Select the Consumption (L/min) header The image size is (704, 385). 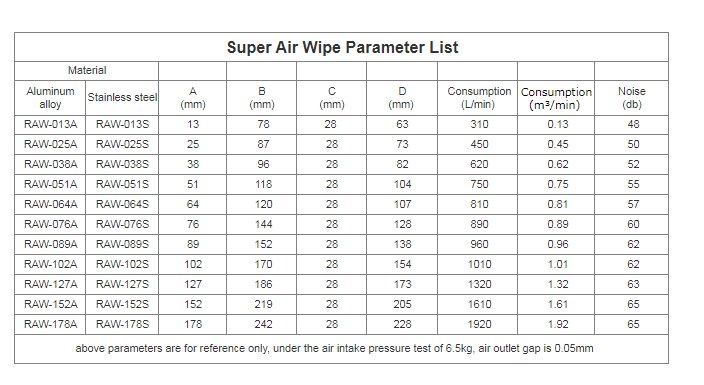click(479, 97)
